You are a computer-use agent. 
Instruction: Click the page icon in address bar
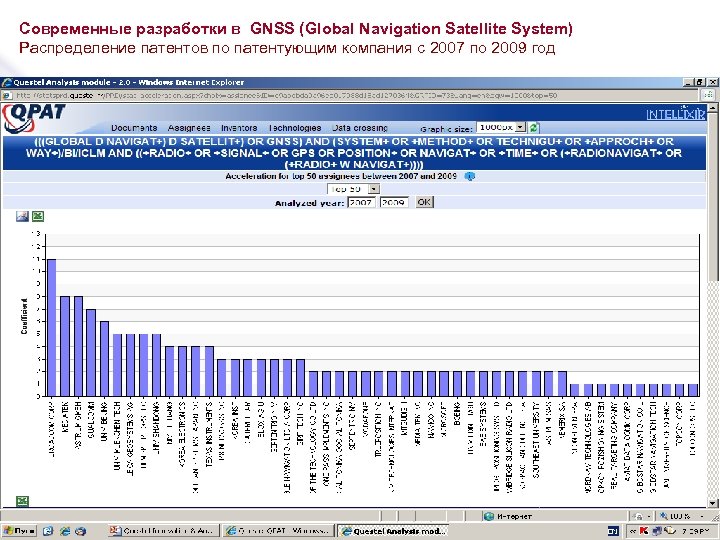tap(7, 96)
